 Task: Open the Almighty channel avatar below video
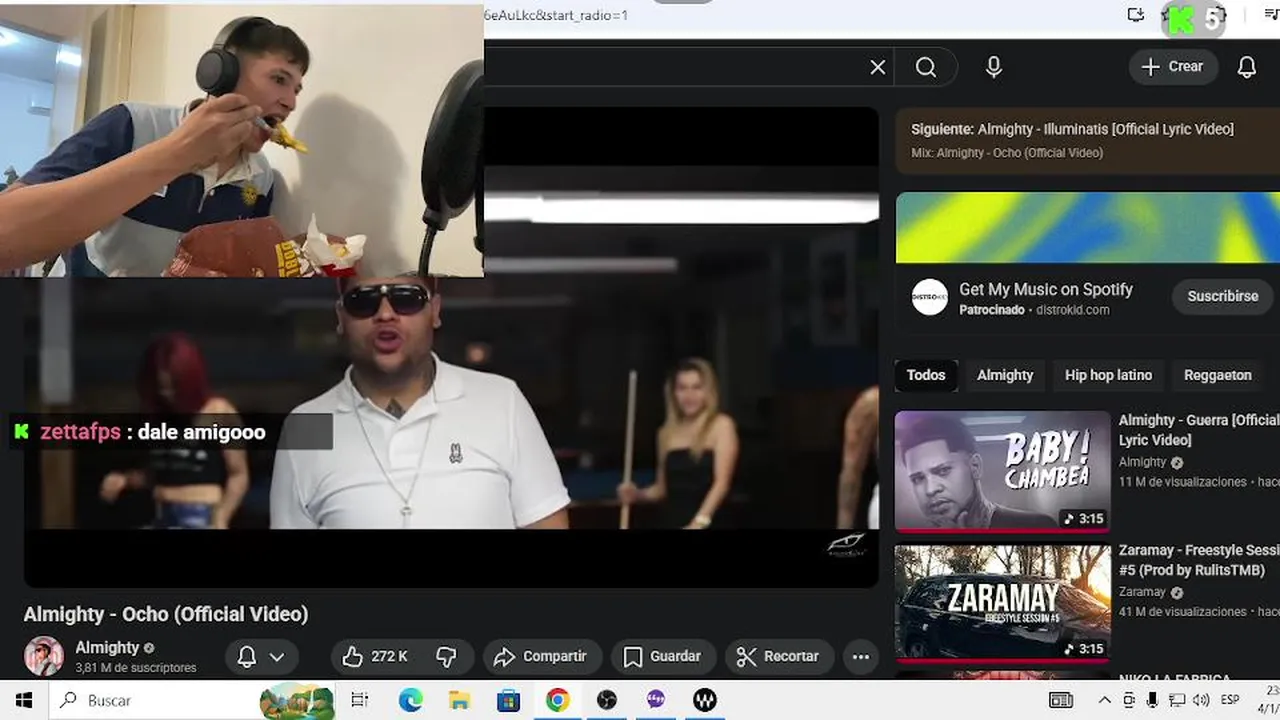(43, 656)
